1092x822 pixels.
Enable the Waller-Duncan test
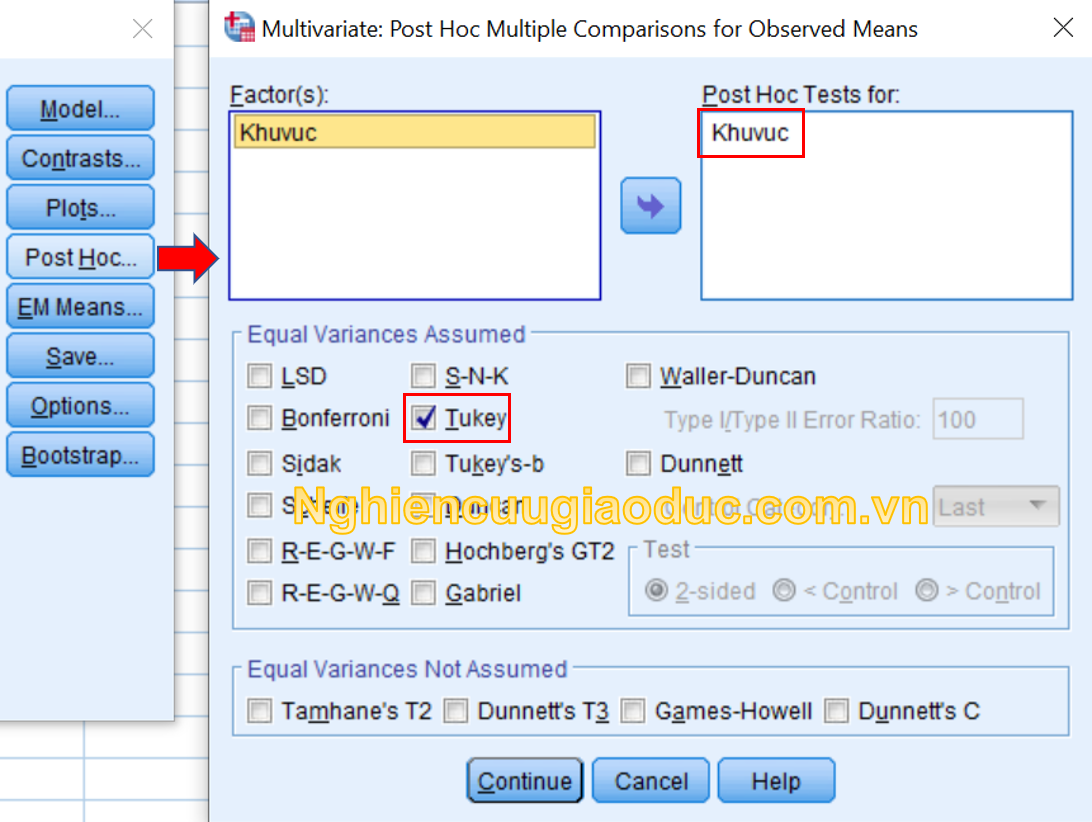click(x=638, y=377)
